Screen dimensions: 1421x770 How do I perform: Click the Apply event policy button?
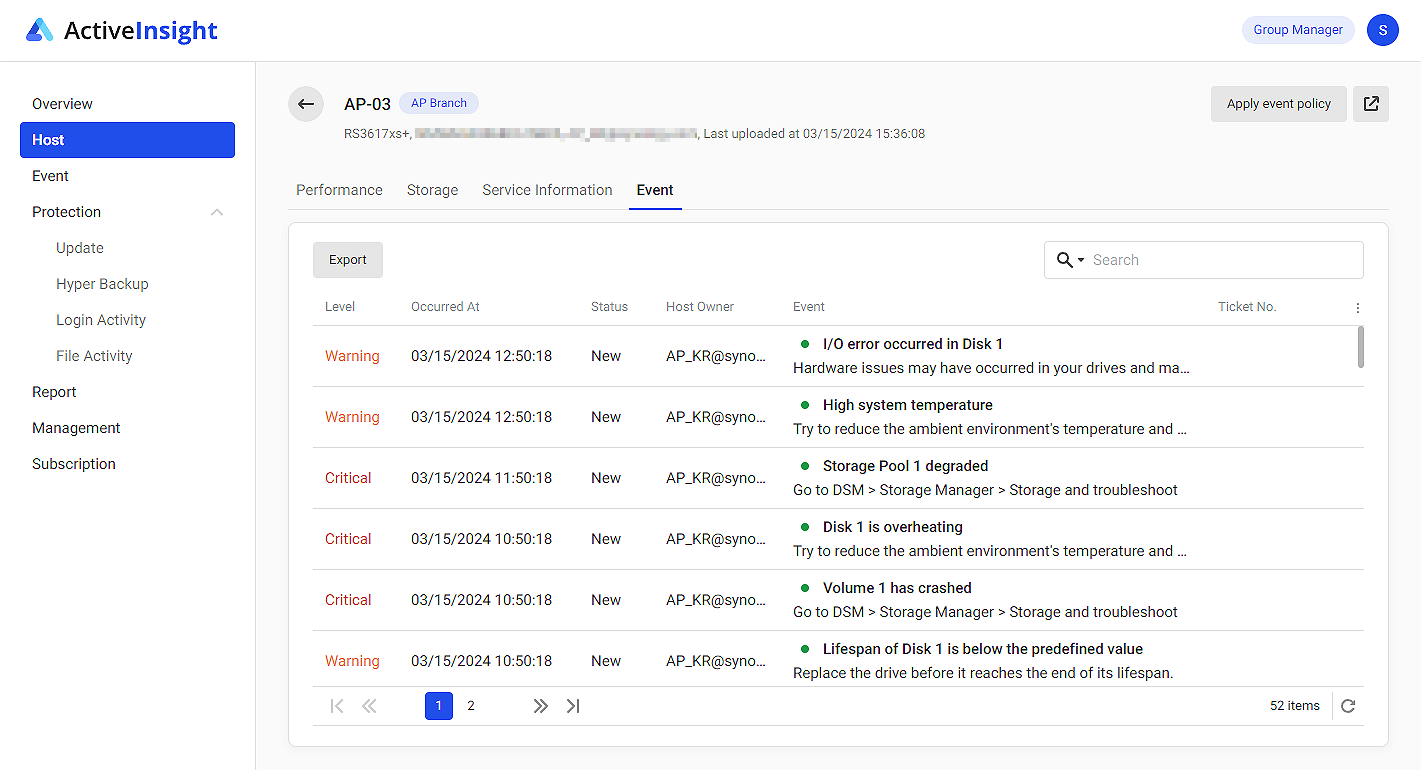(x=1279, y=103)
